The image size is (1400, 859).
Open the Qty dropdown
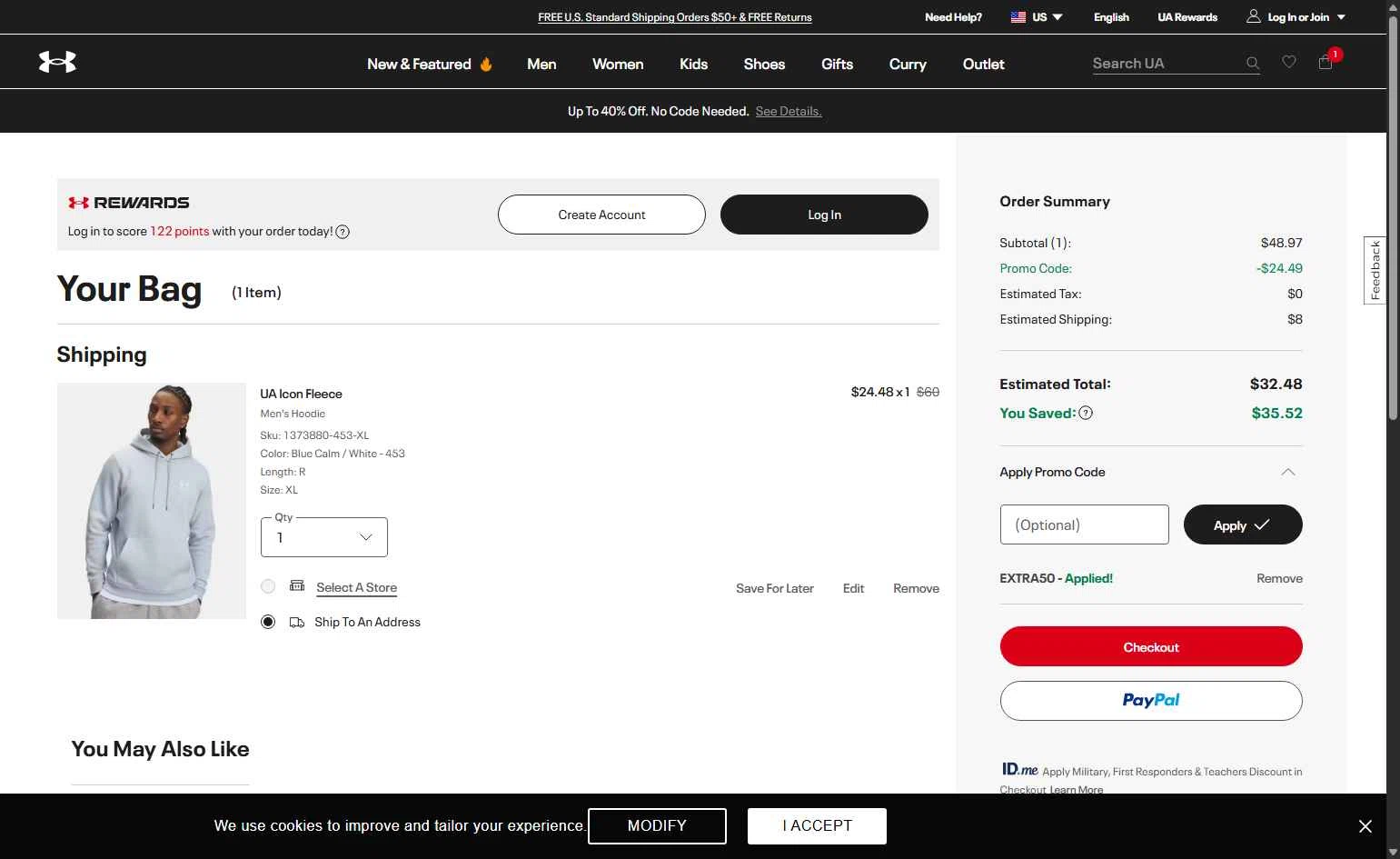(x=324, y=537)
